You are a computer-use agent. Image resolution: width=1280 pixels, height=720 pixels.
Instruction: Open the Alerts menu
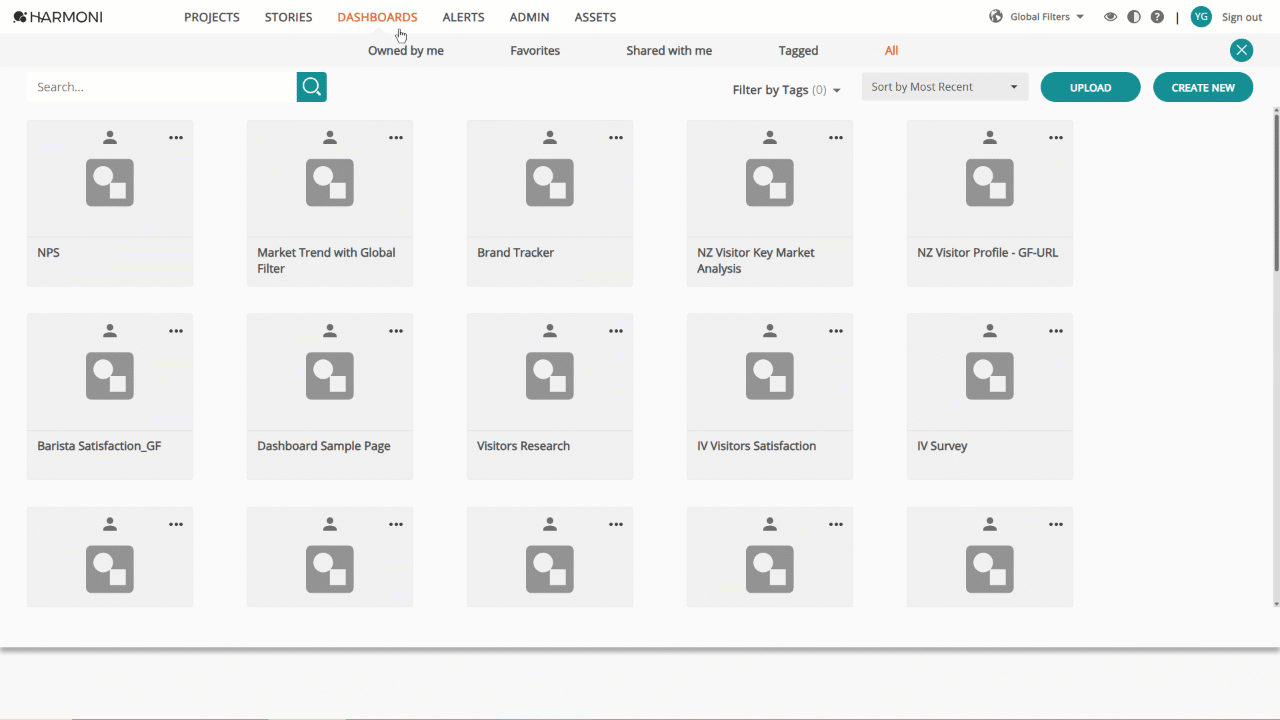pos(464,17)
